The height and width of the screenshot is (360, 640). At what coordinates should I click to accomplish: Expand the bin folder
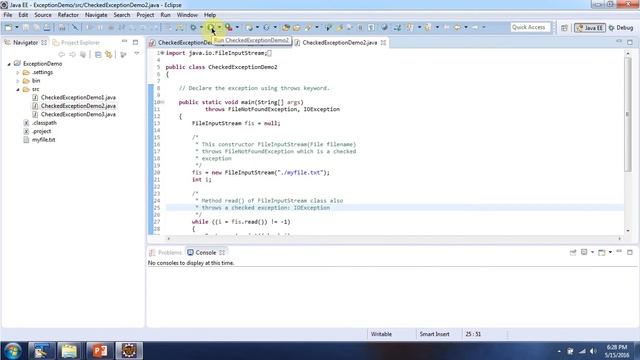[18, 81]
